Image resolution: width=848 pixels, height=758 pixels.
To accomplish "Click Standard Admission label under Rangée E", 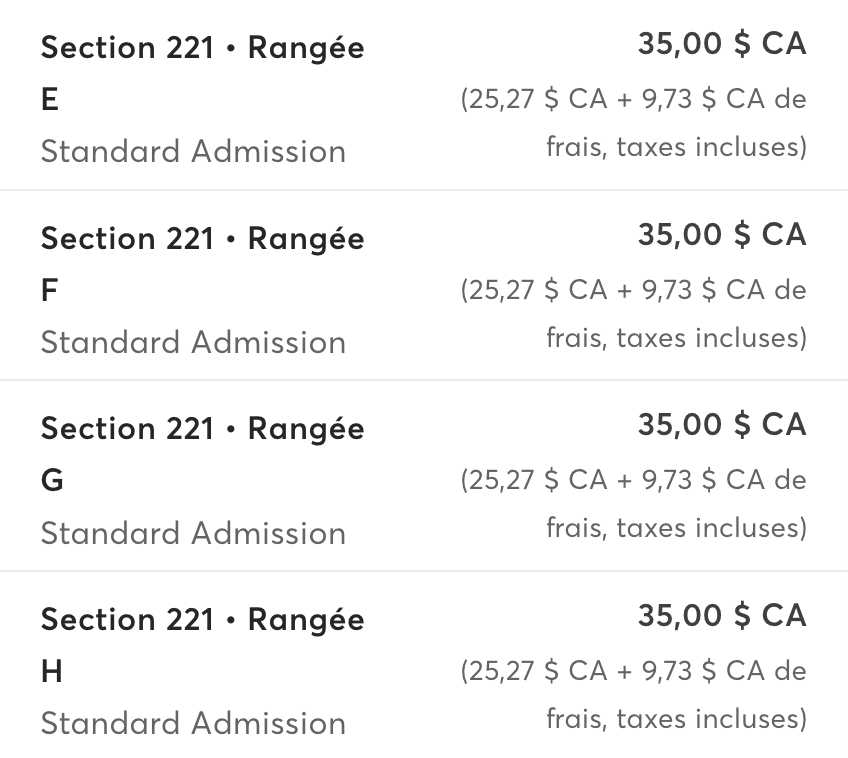I will click(x=193, y=151).
